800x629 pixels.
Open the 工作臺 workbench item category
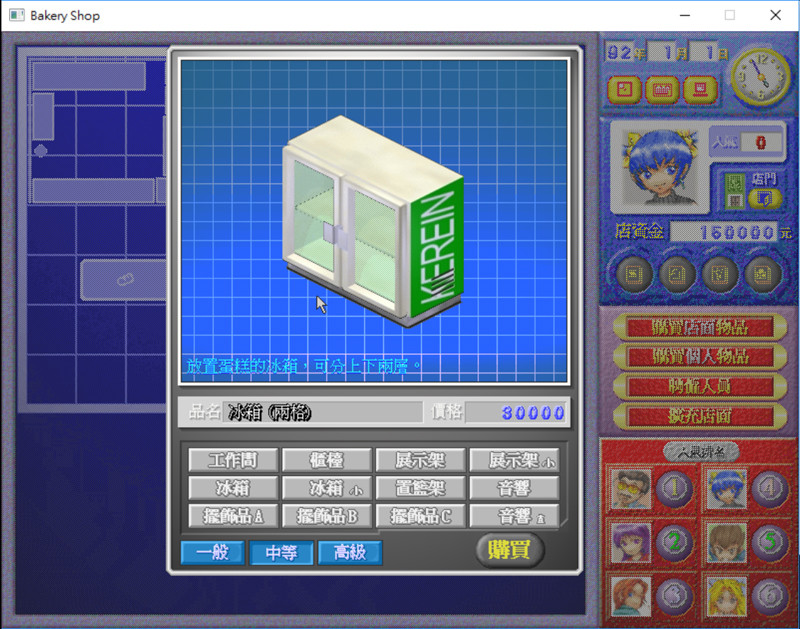(x=232, y=460)
